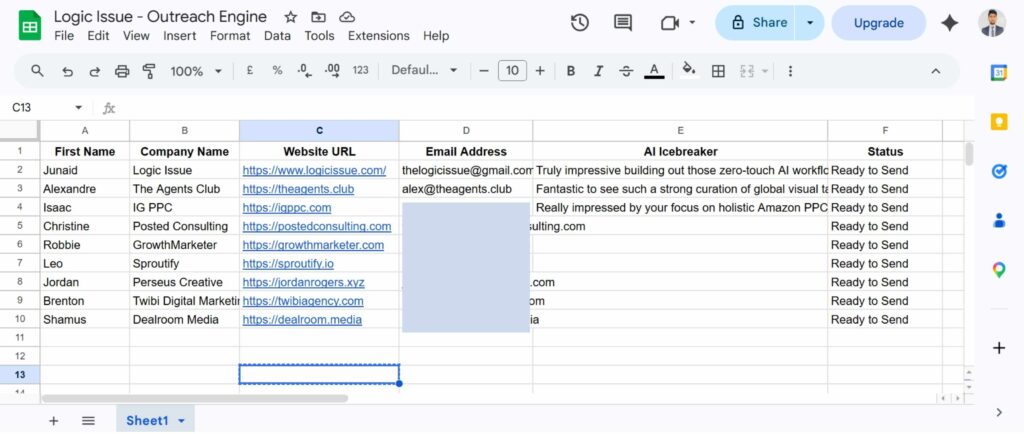Image resolution: width=1024 pixels, height=434 pixels.
Task: Click the horizontal scrollbar
Action: coord(195,398)
